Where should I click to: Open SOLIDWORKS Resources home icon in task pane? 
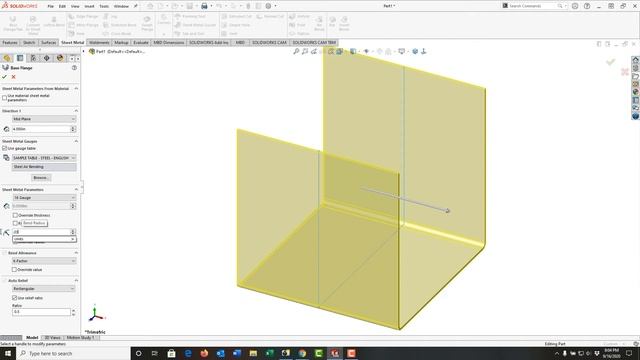pyautogui.click(x=636, y=60)
